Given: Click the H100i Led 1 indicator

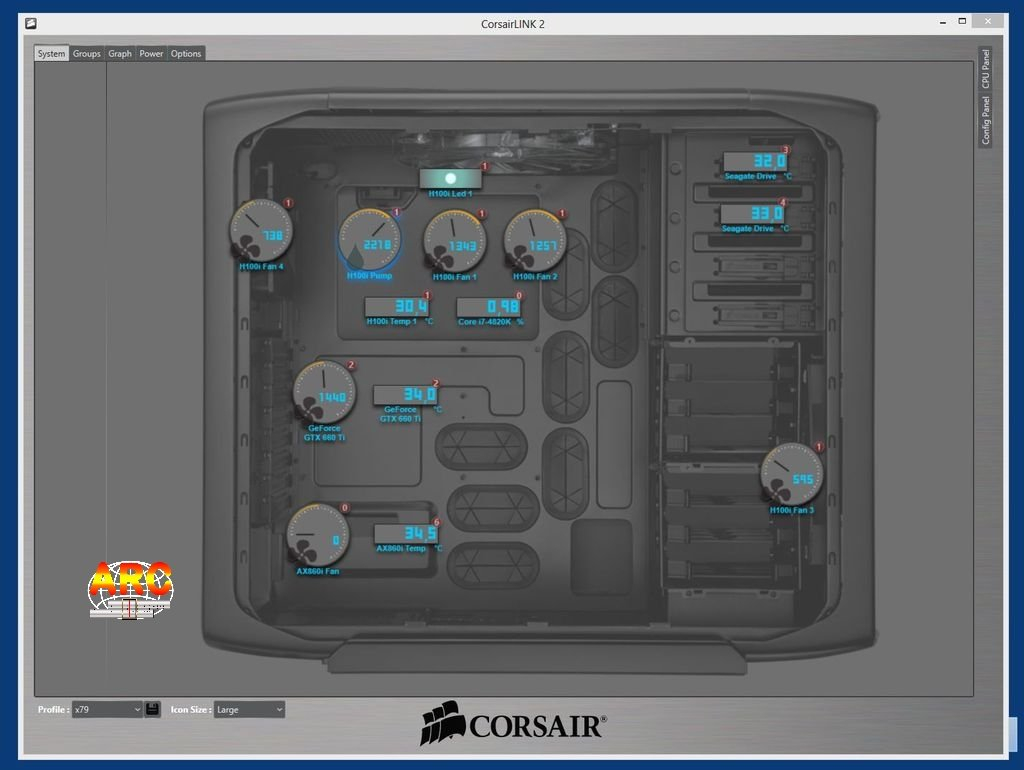Looking at the screenshot, I should coord(450,178).
